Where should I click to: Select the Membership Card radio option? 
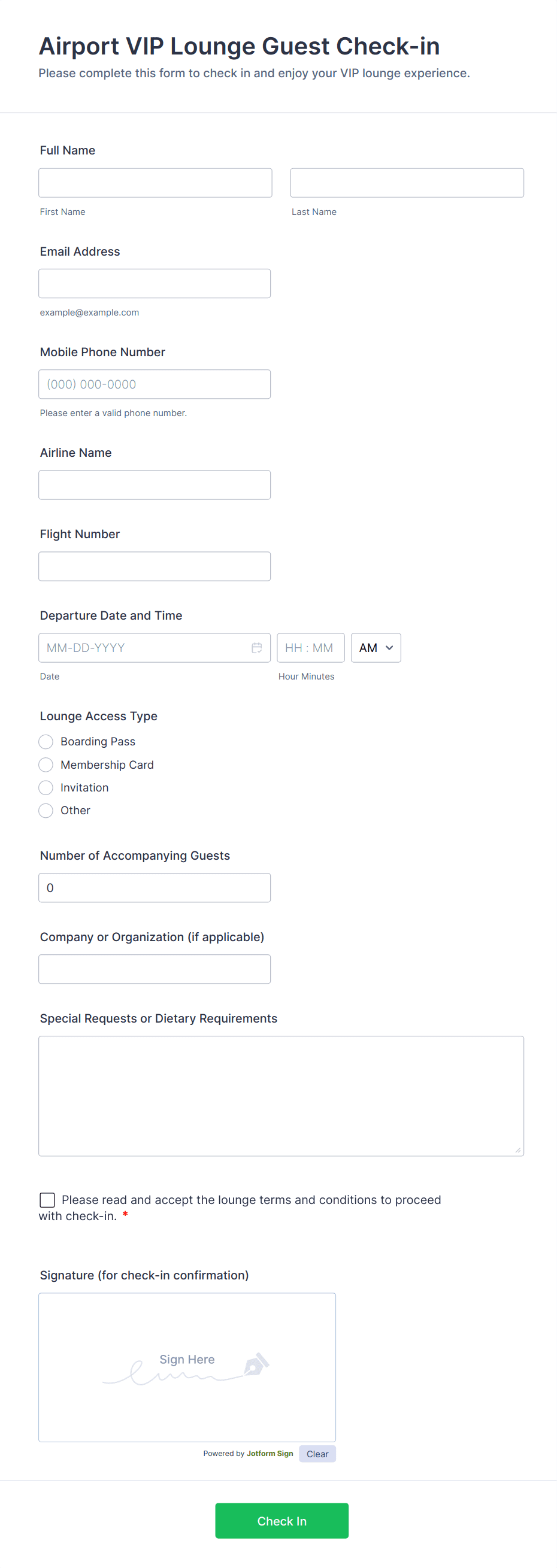point(46,765)
